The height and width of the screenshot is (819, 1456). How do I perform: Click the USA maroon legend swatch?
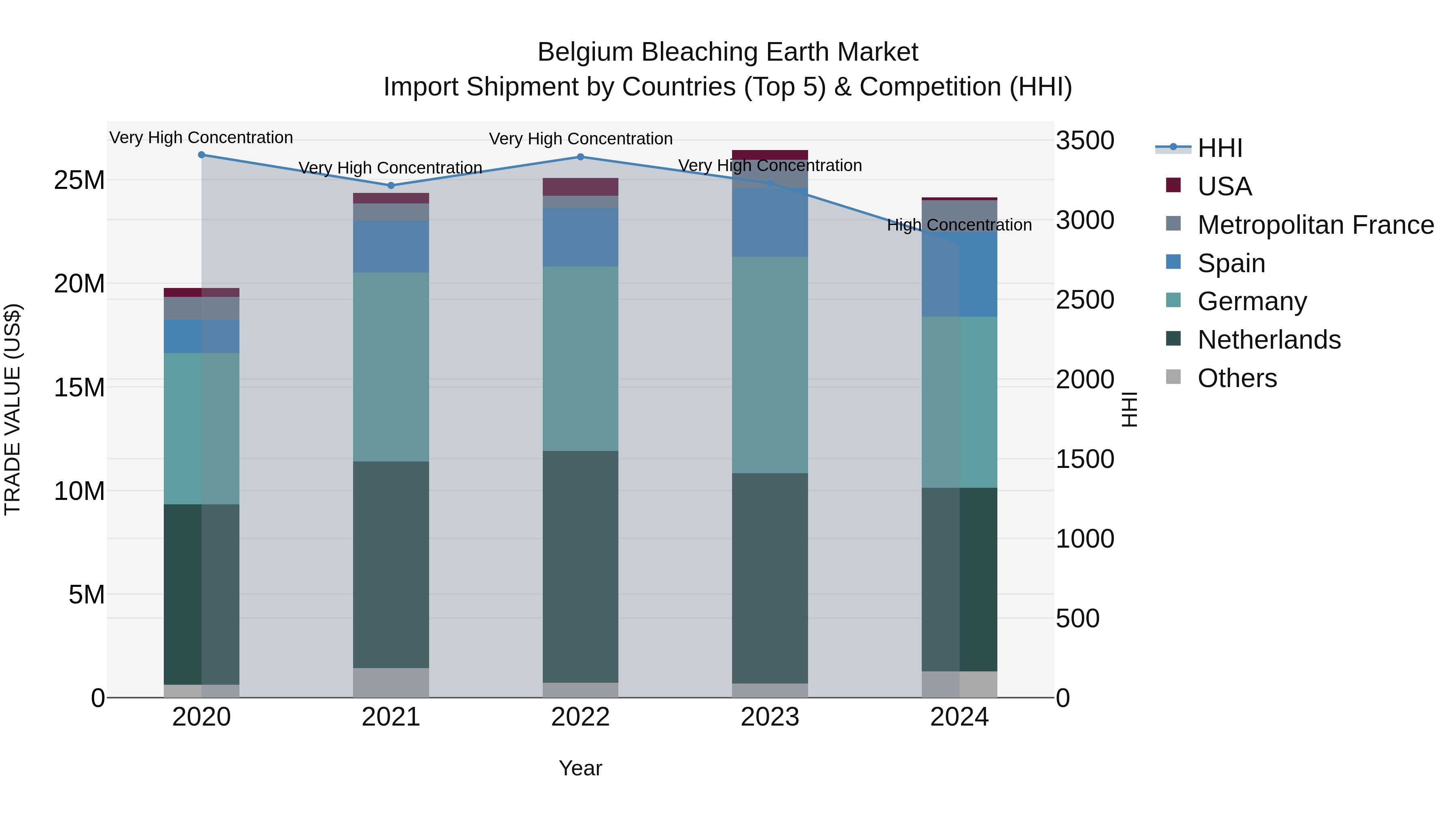1173,185
